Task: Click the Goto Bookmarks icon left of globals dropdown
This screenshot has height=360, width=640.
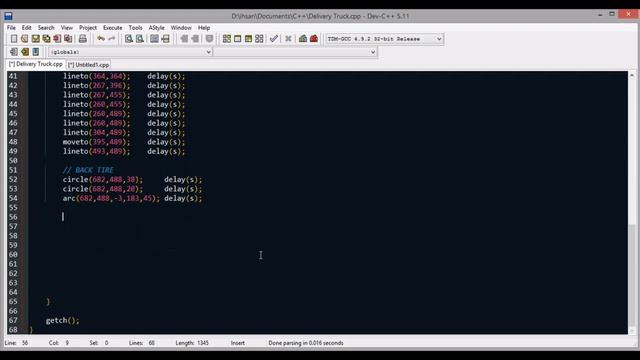Action: click(x=36, y=52)
